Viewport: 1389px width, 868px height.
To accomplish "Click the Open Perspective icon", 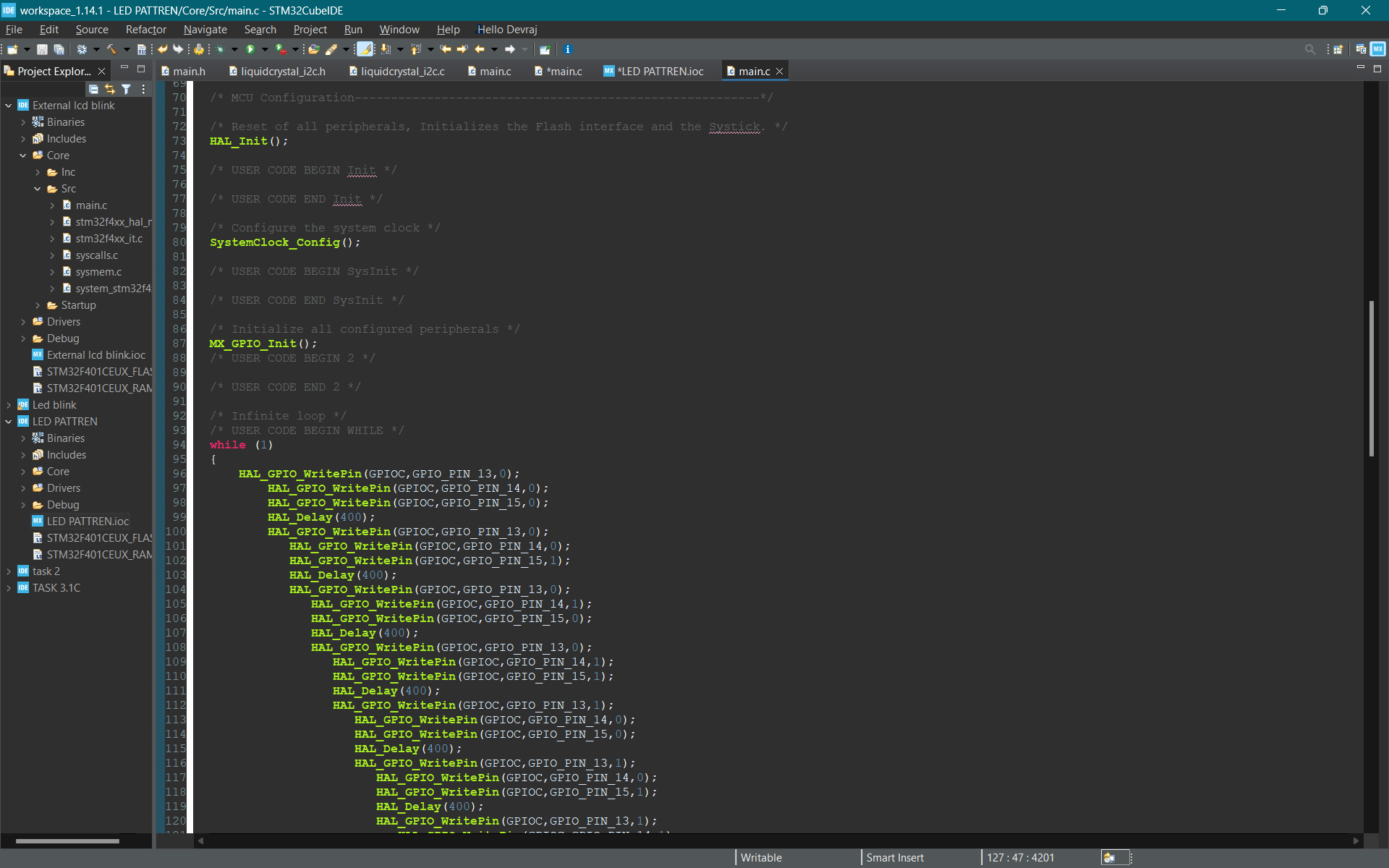I will (x=1338, y=49).
